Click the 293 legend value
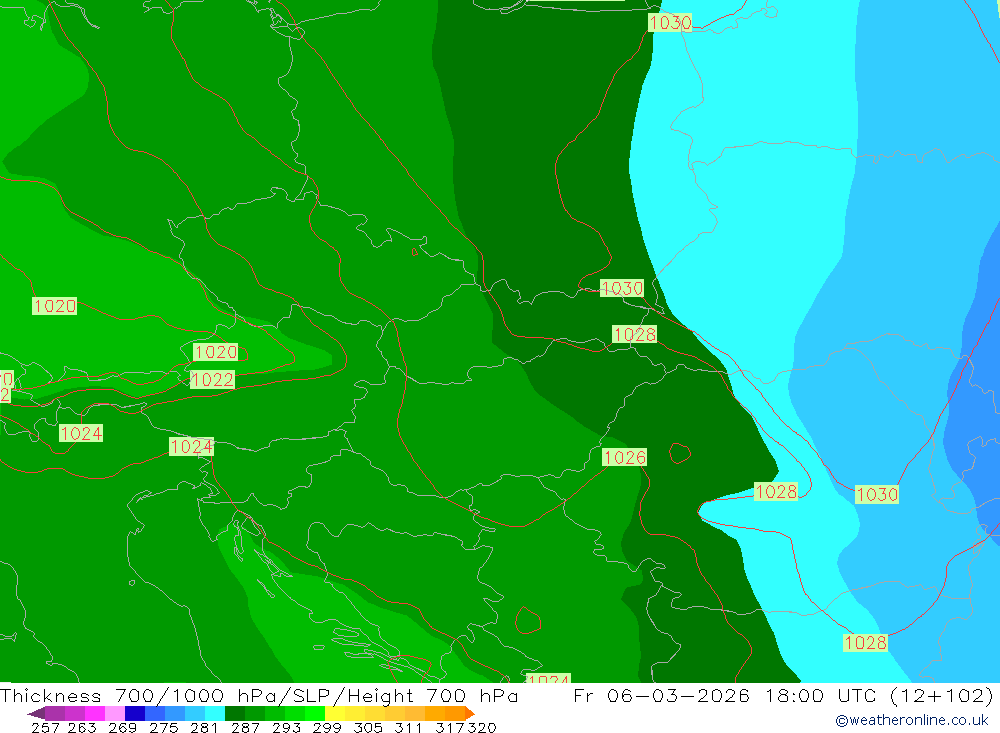The width and height of the screenshot is (1000, 733). coord(286,728)
